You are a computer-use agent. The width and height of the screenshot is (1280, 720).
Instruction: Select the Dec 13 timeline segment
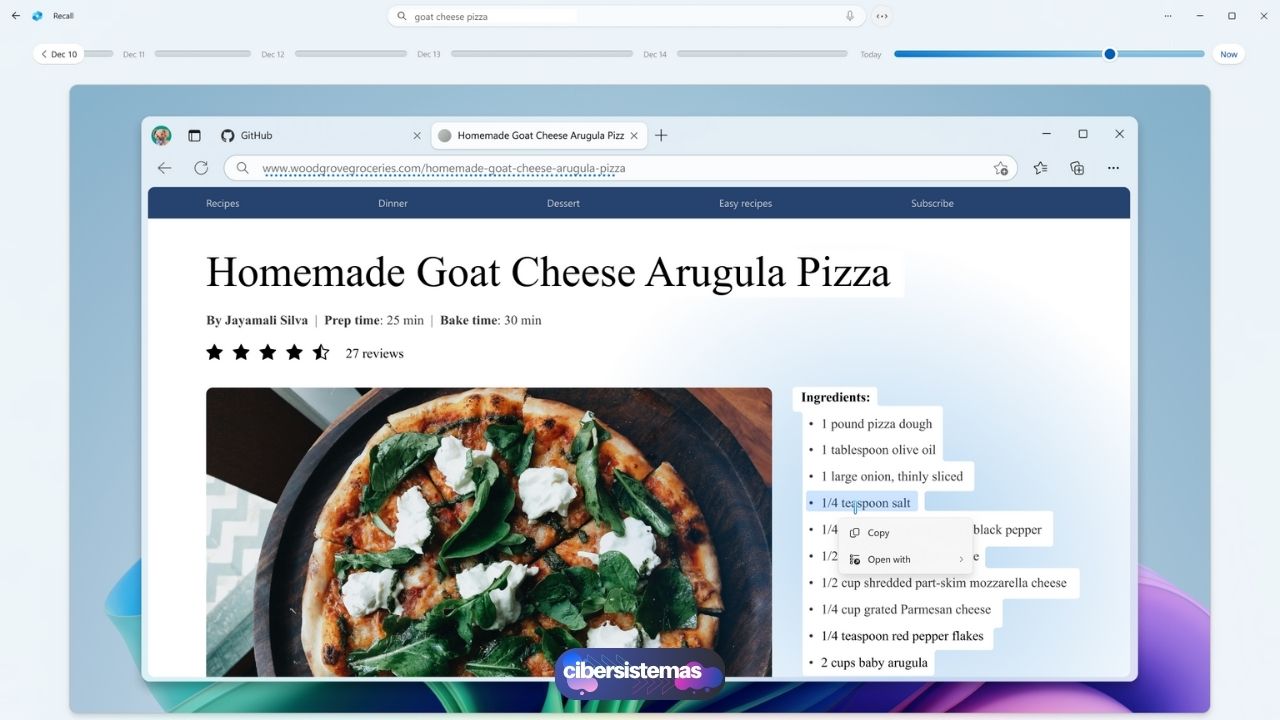click(x=540, y=54)
